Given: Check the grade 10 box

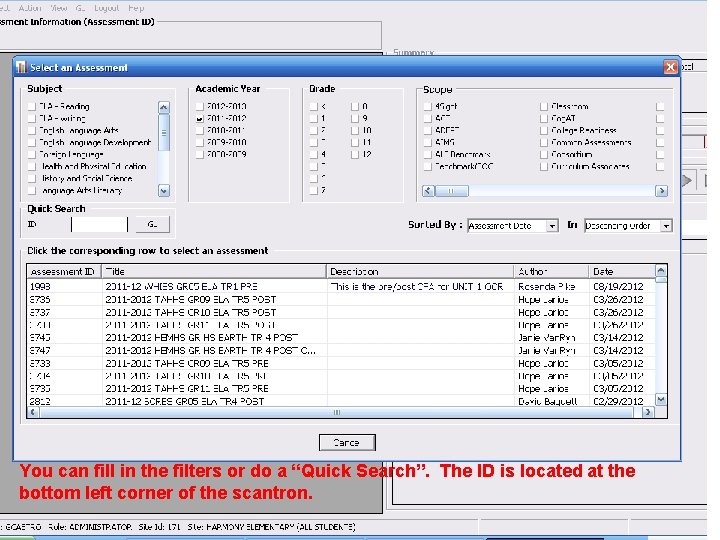Looking at the screenshot, I should click(355, 130).
